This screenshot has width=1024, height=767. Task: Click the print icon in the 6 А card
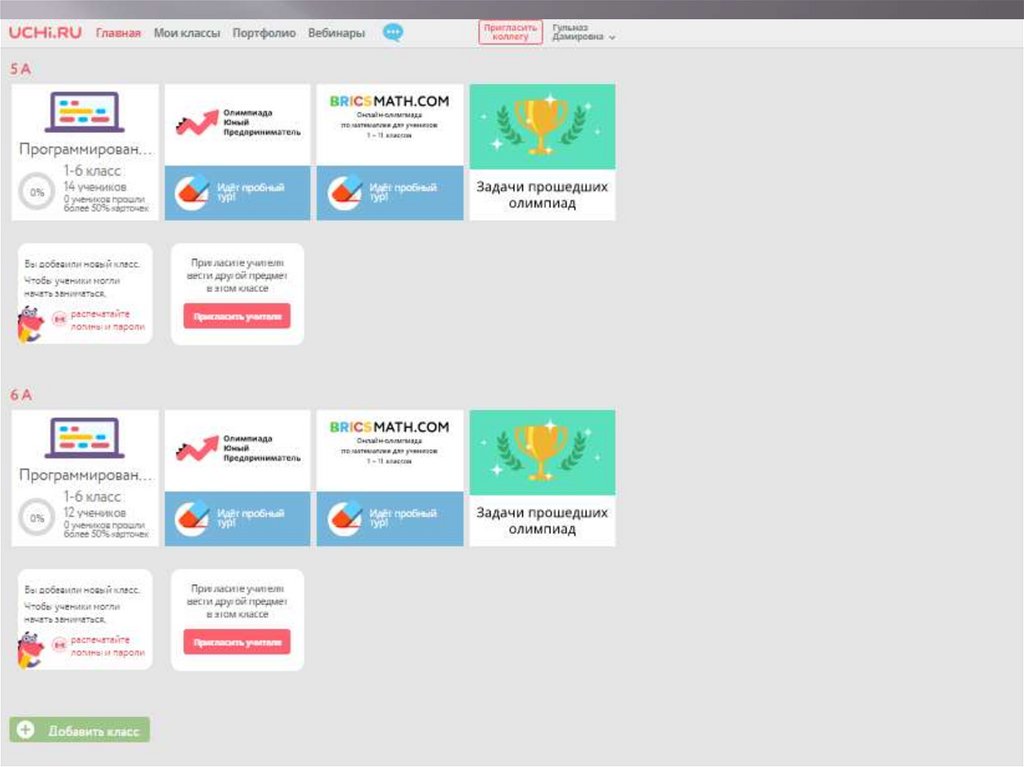[x=59, y=645]
